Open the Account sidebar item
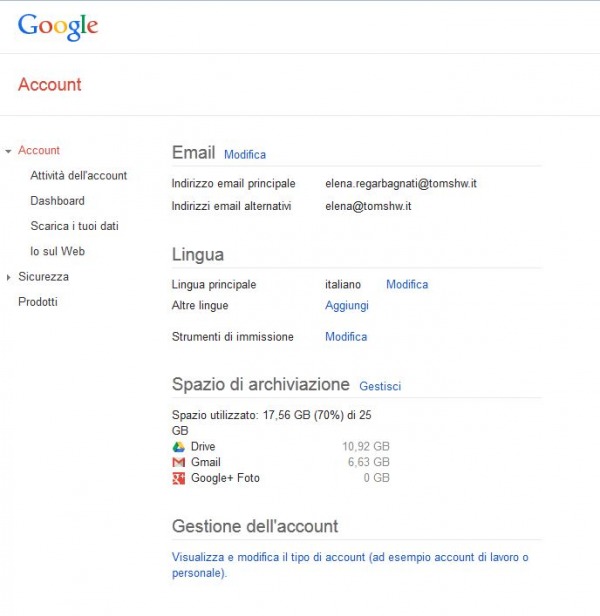This screenshot has height=616, width=600. tap(39, 150)
